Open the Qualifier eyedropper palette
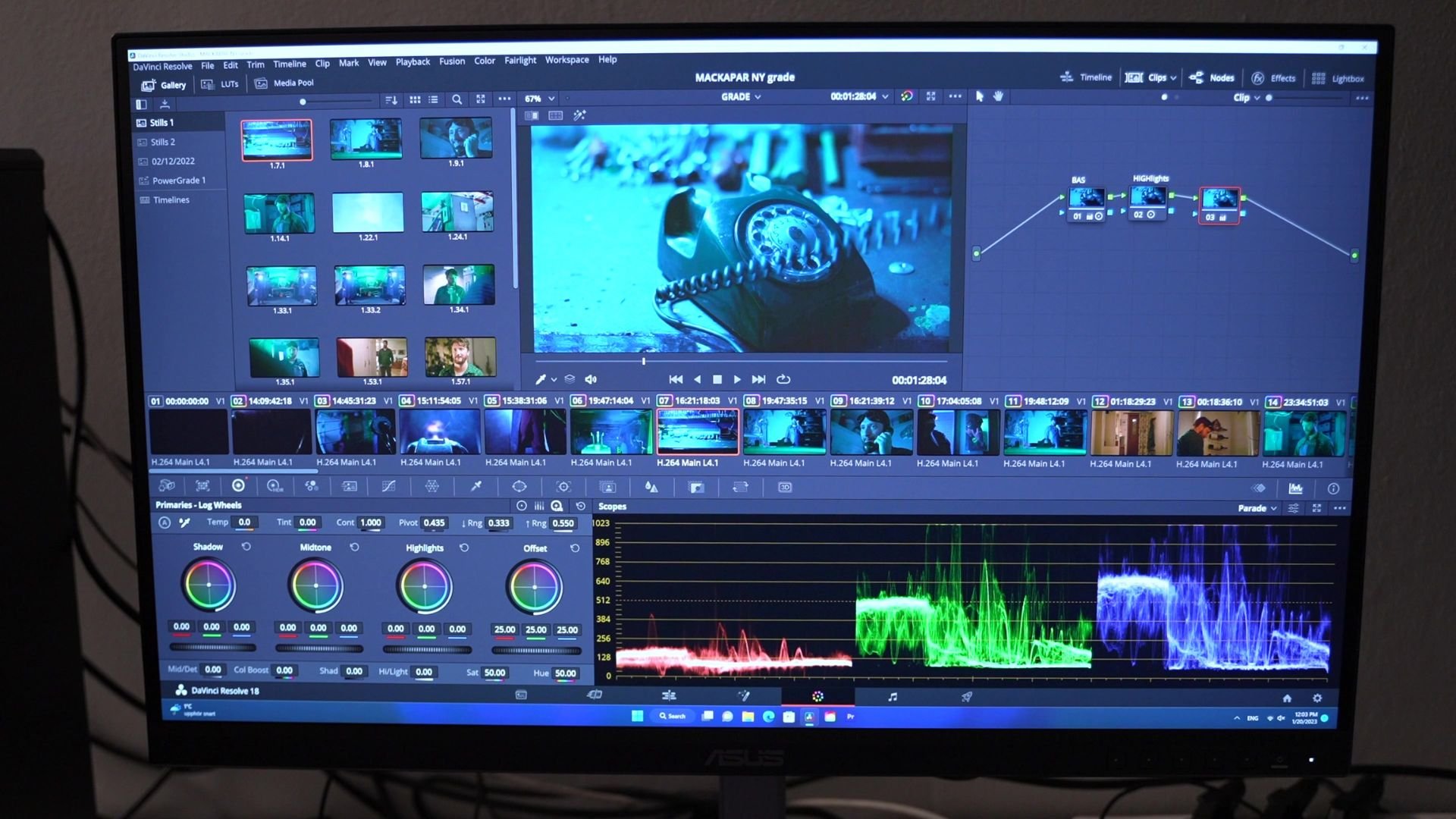Screen dimensions: 1456x819 pyautogui.click(x=476, y=487)
